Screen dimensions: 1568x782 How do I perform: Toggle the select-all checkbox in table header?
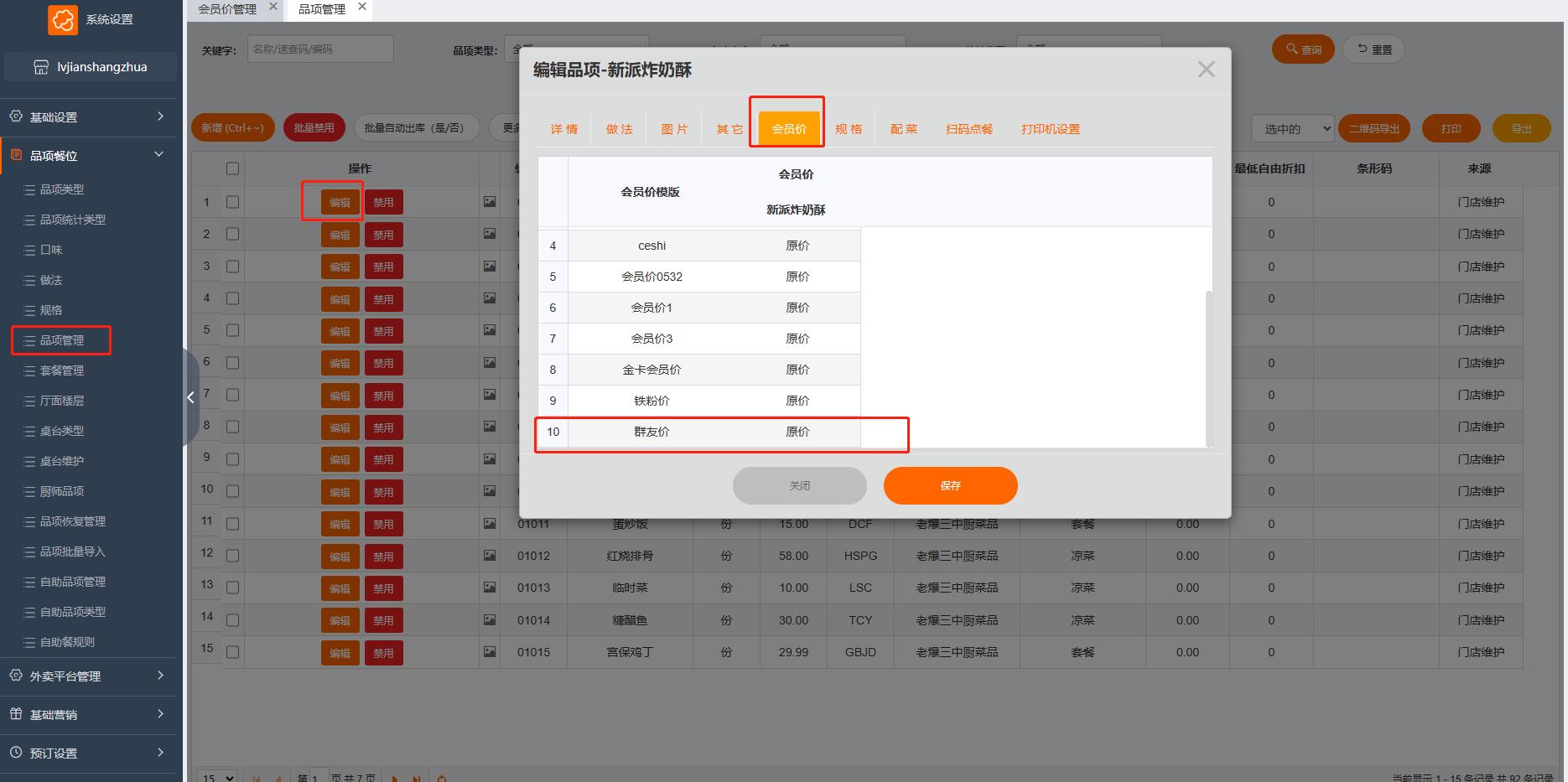click(233, 168)
